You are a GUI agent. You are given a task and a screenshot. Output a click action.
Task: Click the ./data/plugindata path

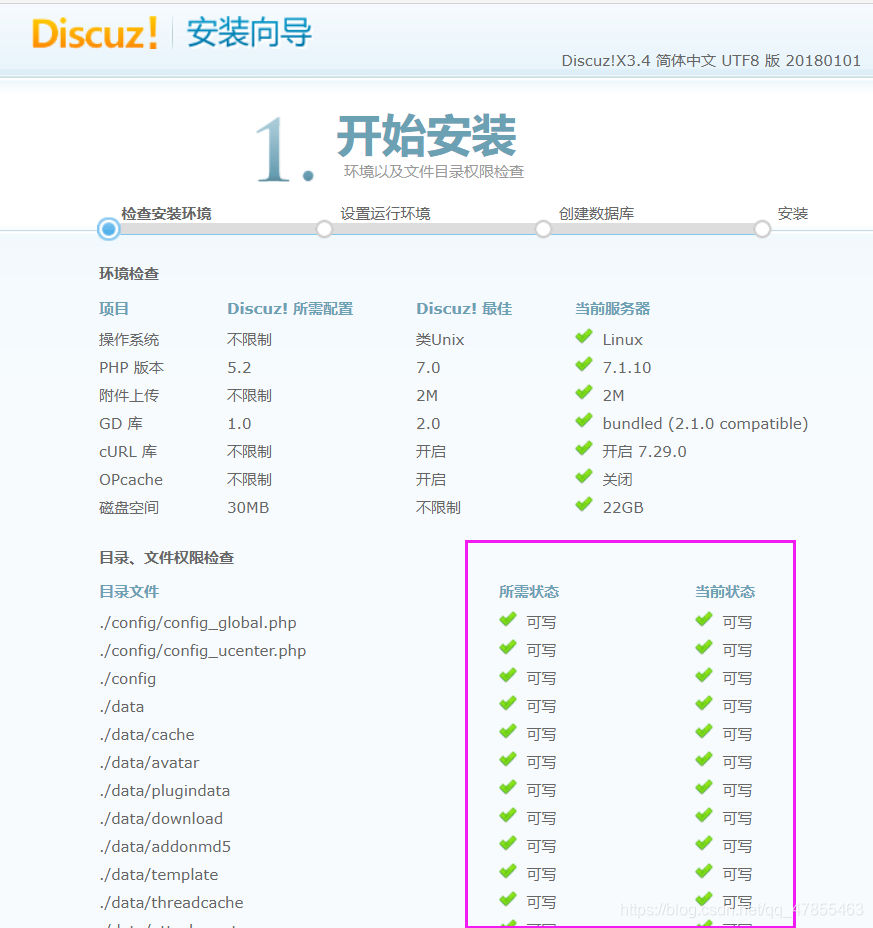[165, 791]
